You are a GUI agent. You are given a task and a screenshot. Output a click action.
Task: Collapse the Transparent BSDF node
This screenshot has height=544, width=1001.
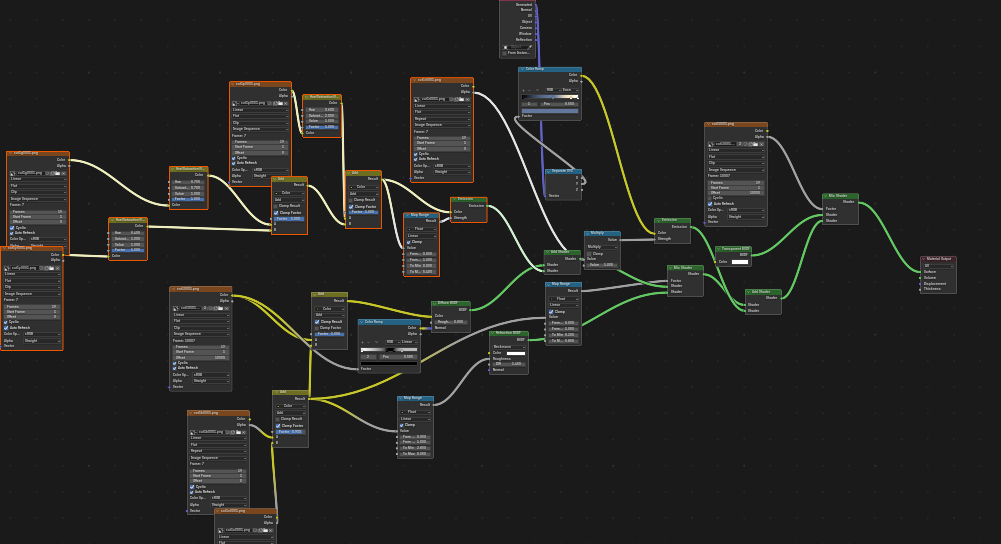click(x=719, y=249)
